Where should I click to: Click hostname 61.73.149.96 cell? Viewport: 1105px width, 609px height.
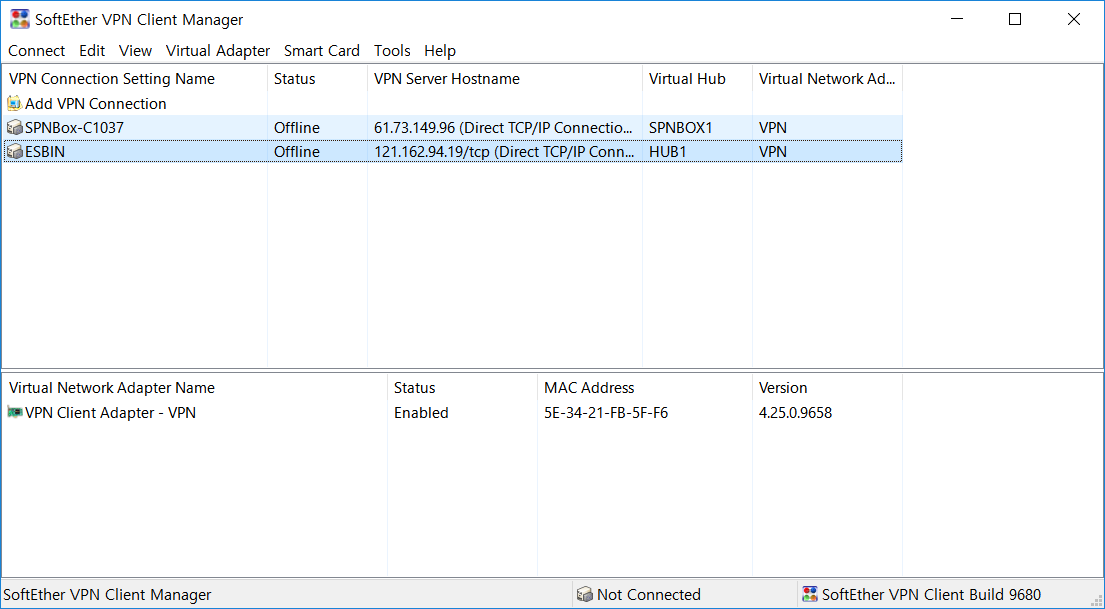pyautogui.click(x=504, y=128)
